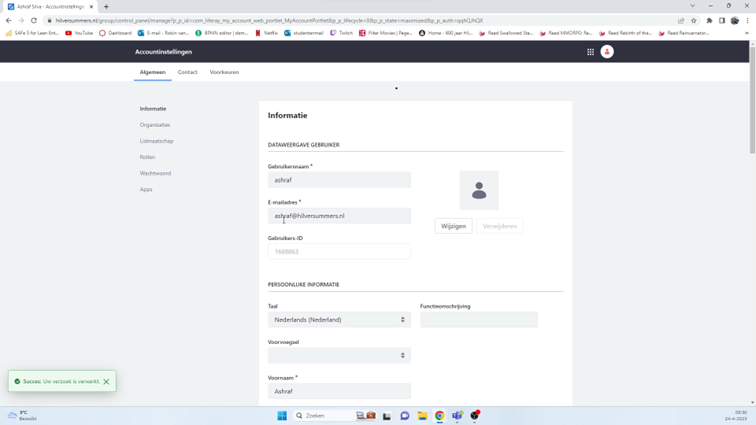Image resolution: width=756 pixels, height=425 pixels.
Task: Go to Wachtwoord in the sidebar
Action: 155,173
